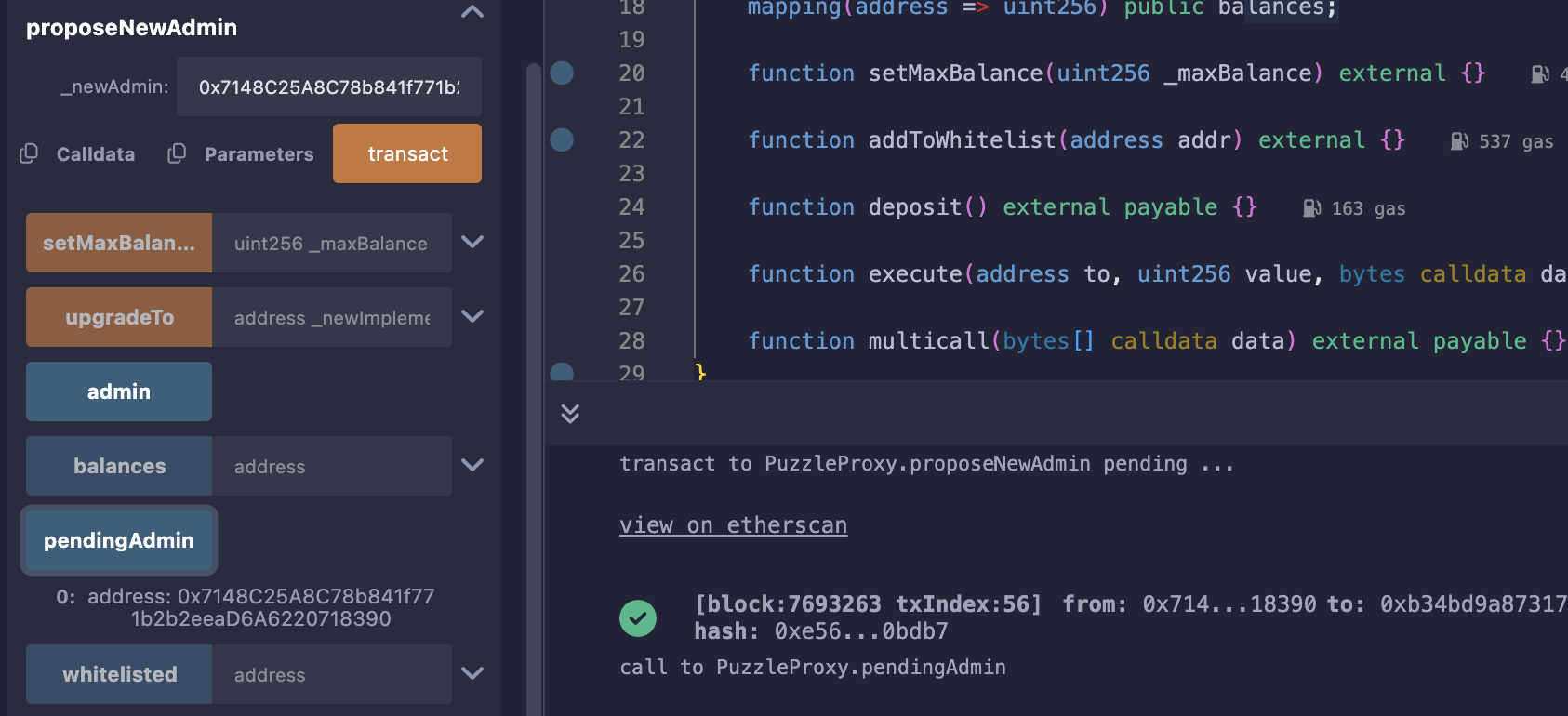
Task: Click the 'call to PuzzleProxy.pendingAdmin' log line
Action: (x=813, y=667)
